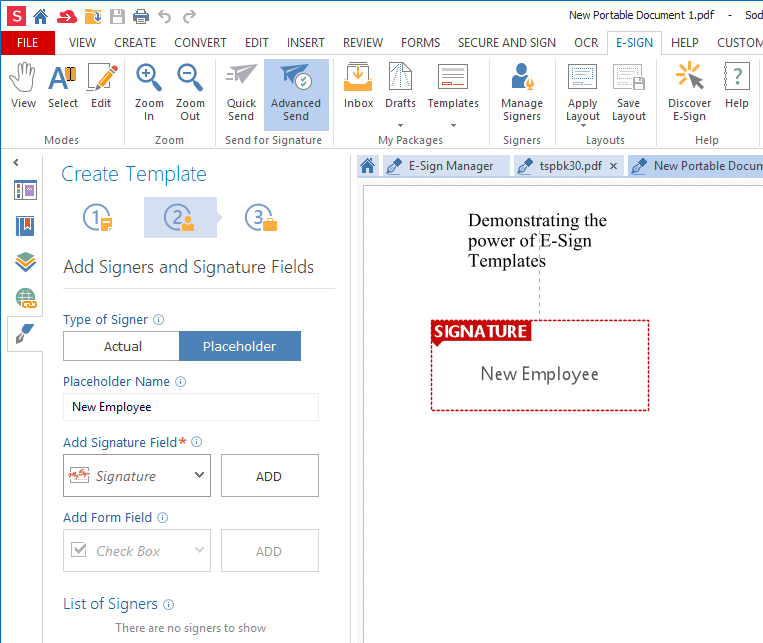This screenshot has width=763, height=643.
Task: Click info icon beside Placeholder Name
Action: pyautogui.click(x=181, y=382)
